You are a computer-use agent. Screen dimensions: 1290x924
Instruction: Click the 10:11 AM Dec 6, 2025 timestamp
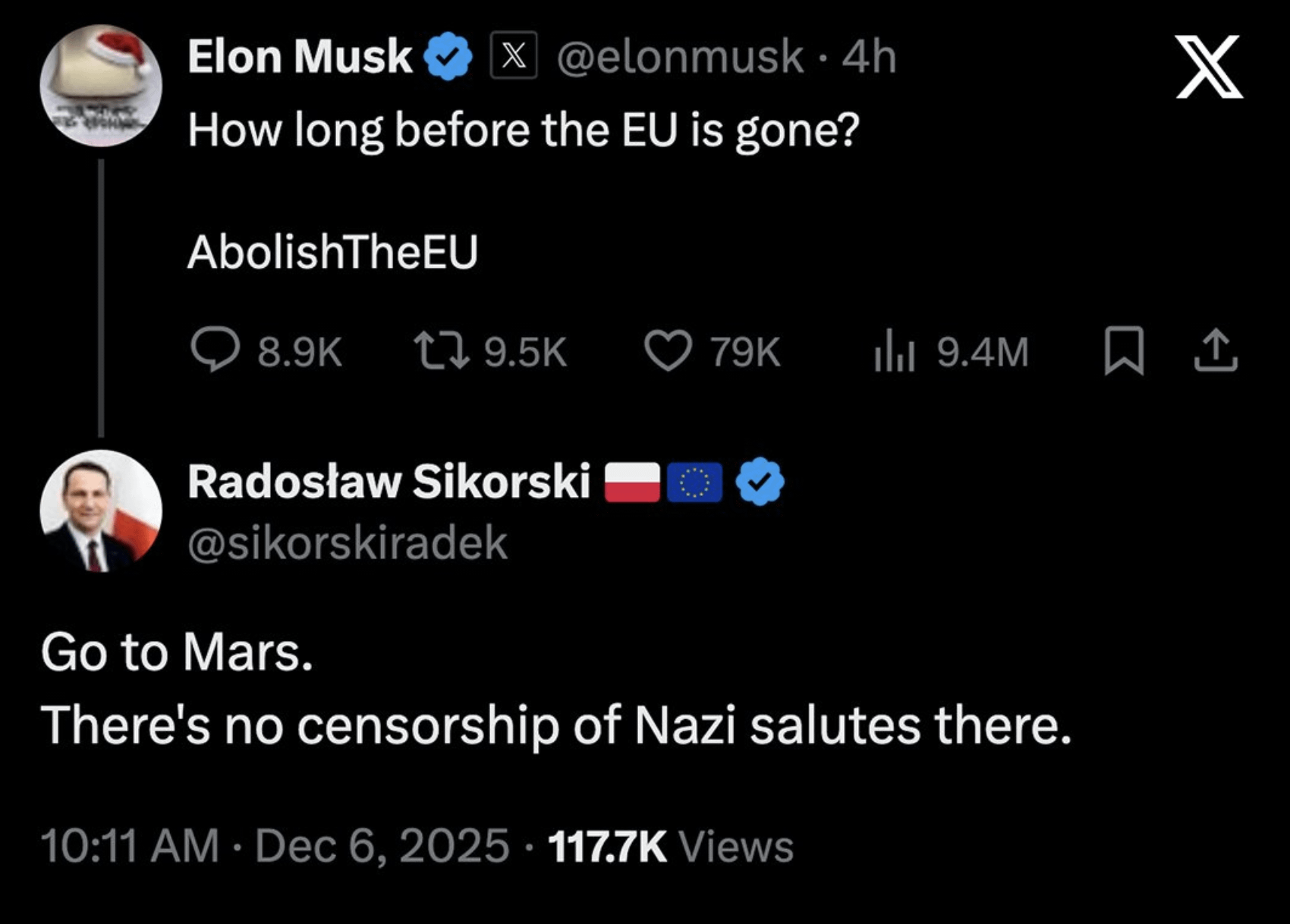point(275,846)
